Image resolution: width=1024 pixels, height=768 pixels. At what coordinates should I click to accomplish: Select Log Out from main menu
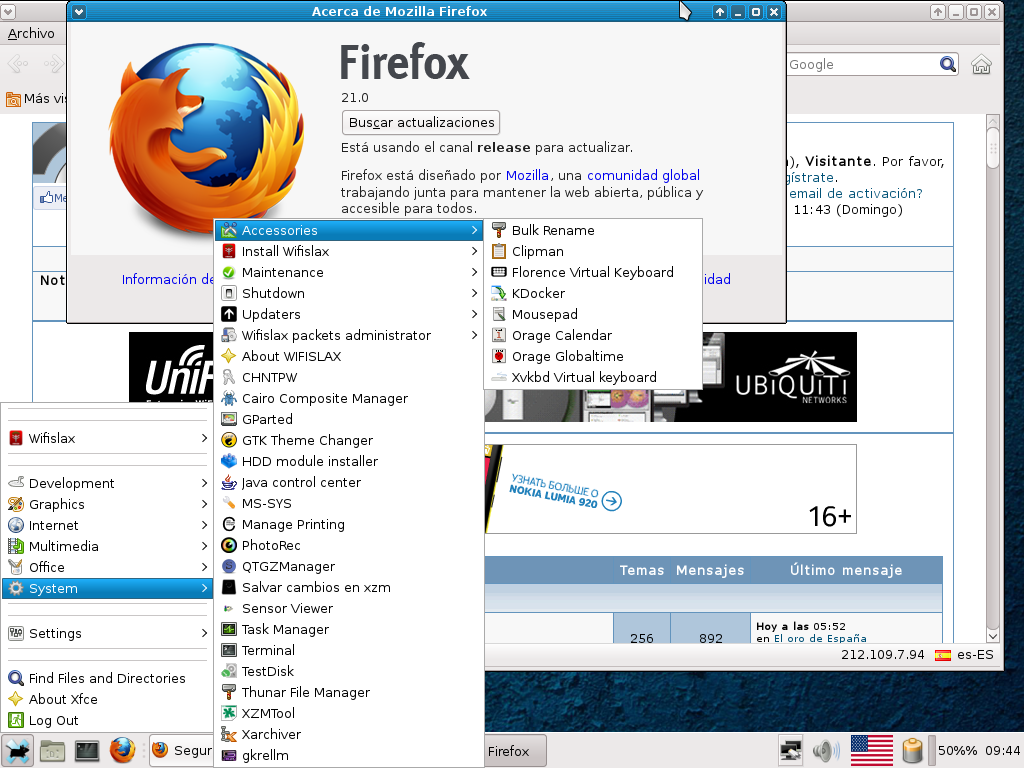coord(108,720)
